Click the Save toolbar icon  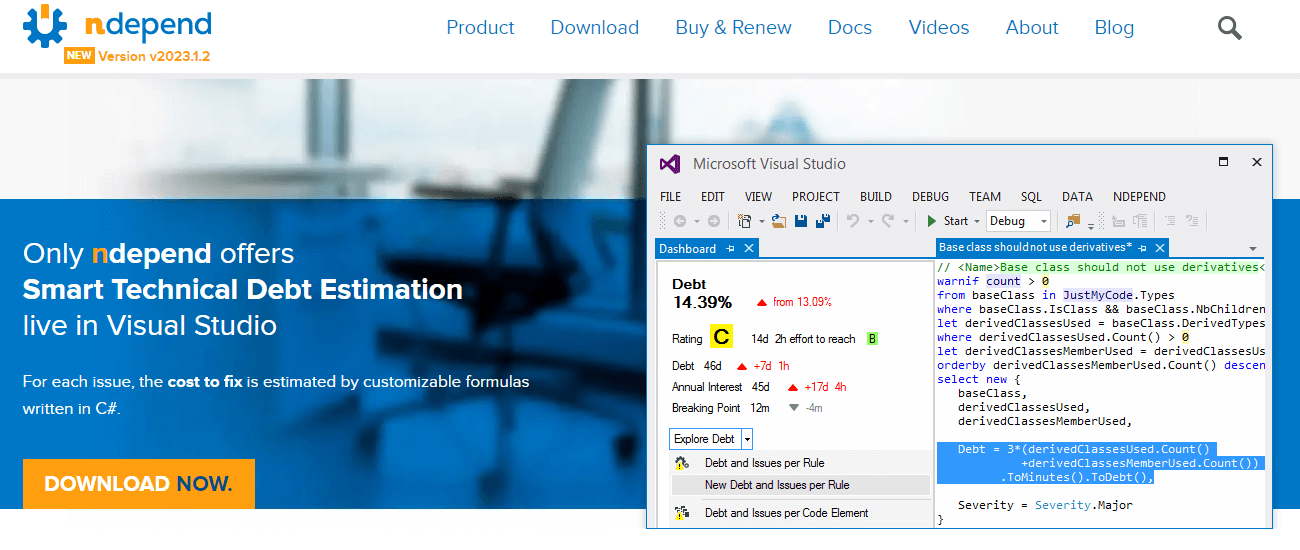pos(801,221)
